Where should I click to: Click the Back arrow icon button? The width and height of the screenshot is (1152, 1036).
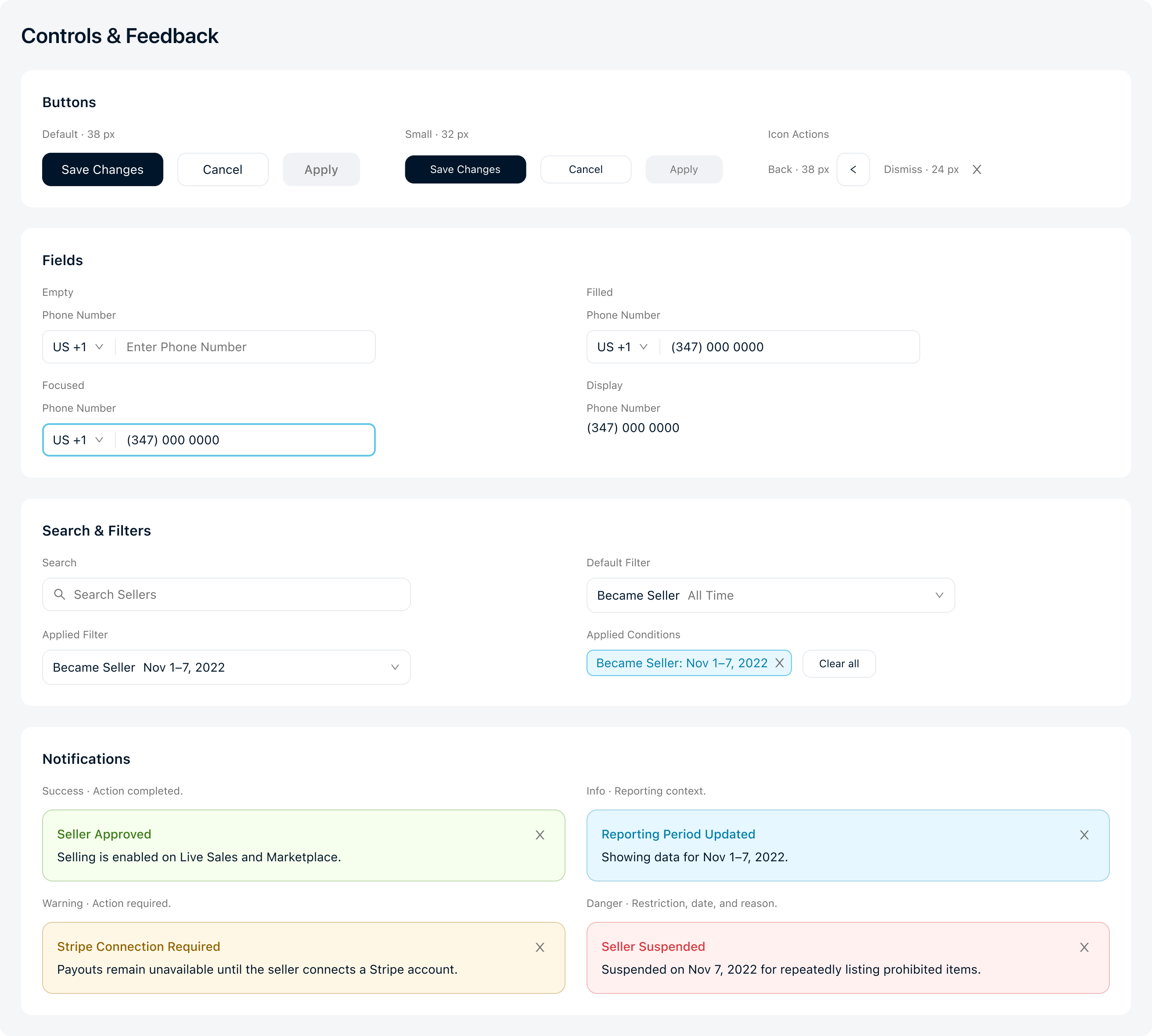tap(853, 169)
